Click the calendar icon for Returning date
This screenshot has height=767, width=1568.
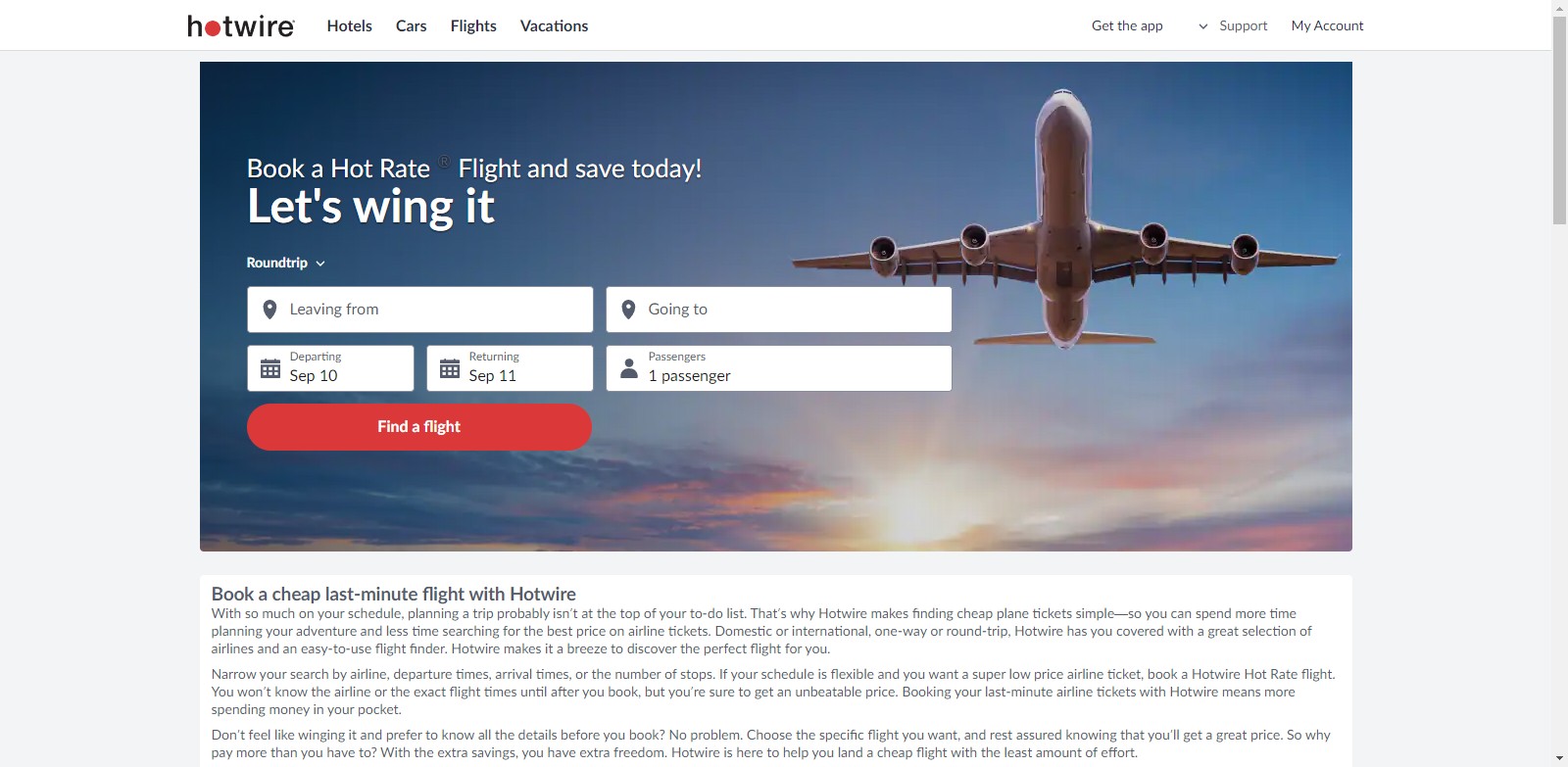[450, 368]
